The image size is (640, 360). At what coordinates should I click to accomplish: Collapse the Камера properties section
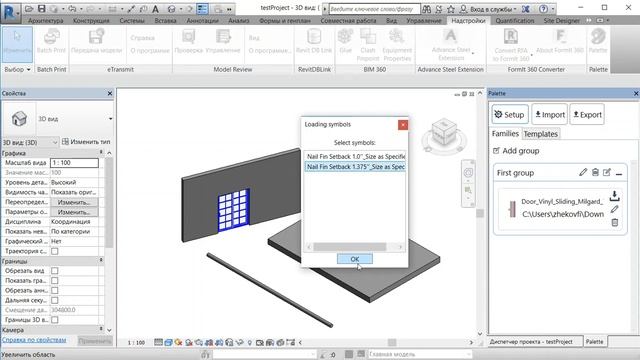pos(101,329)
